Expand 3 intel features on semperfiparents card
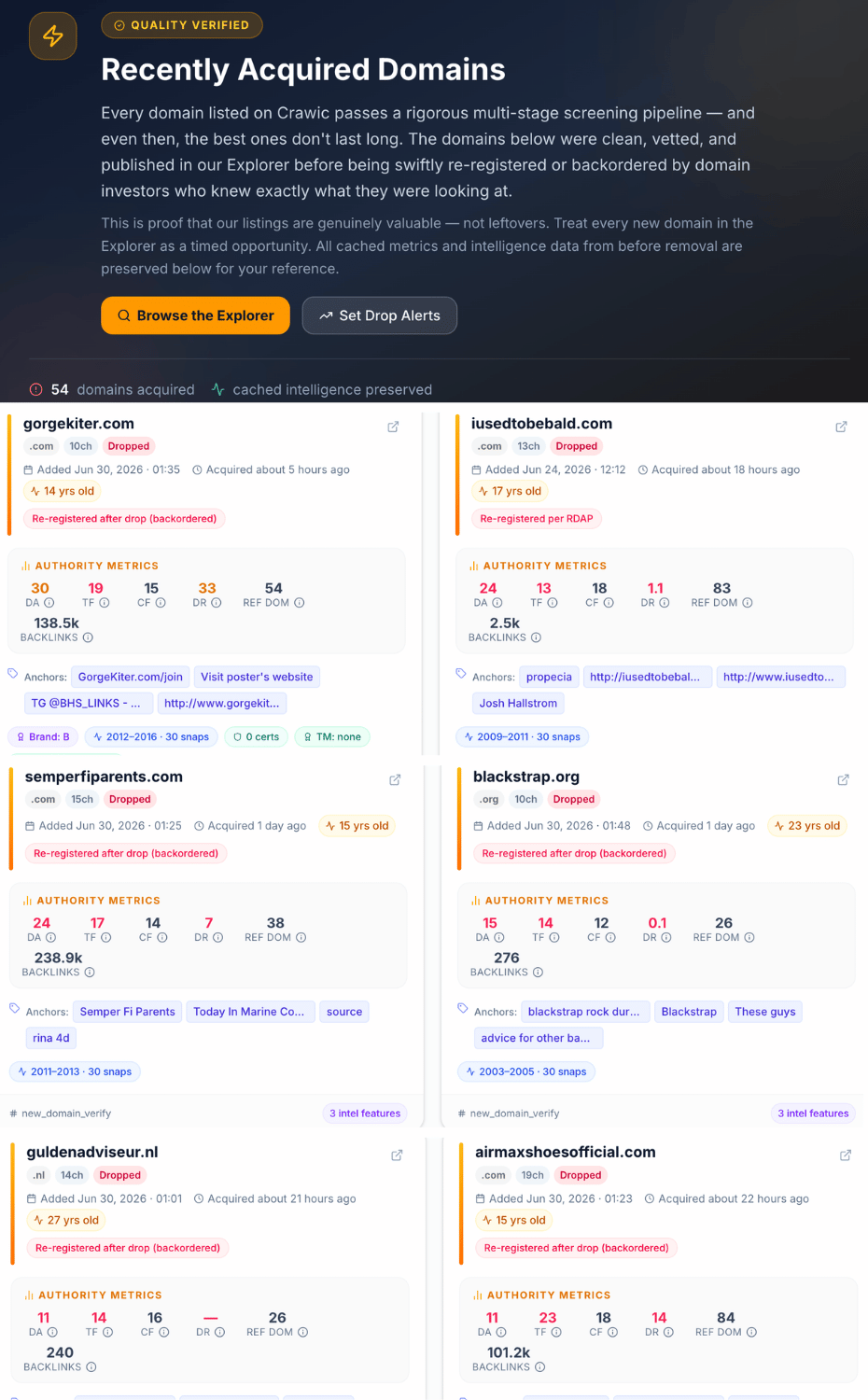868x1400 pixels. pyautogui.click(x=365, y=1113)
